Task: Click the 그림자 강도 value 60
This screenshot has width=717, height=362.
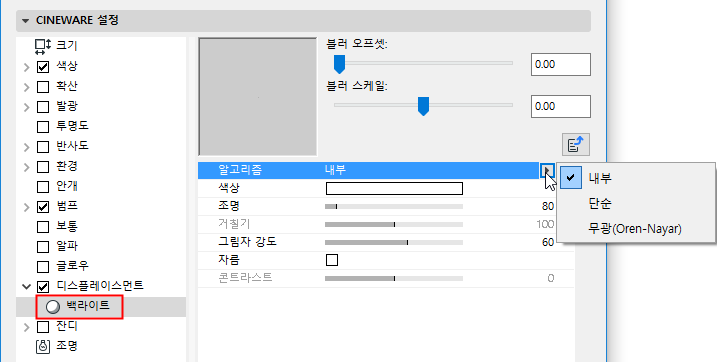Action: tap(548, 242)
